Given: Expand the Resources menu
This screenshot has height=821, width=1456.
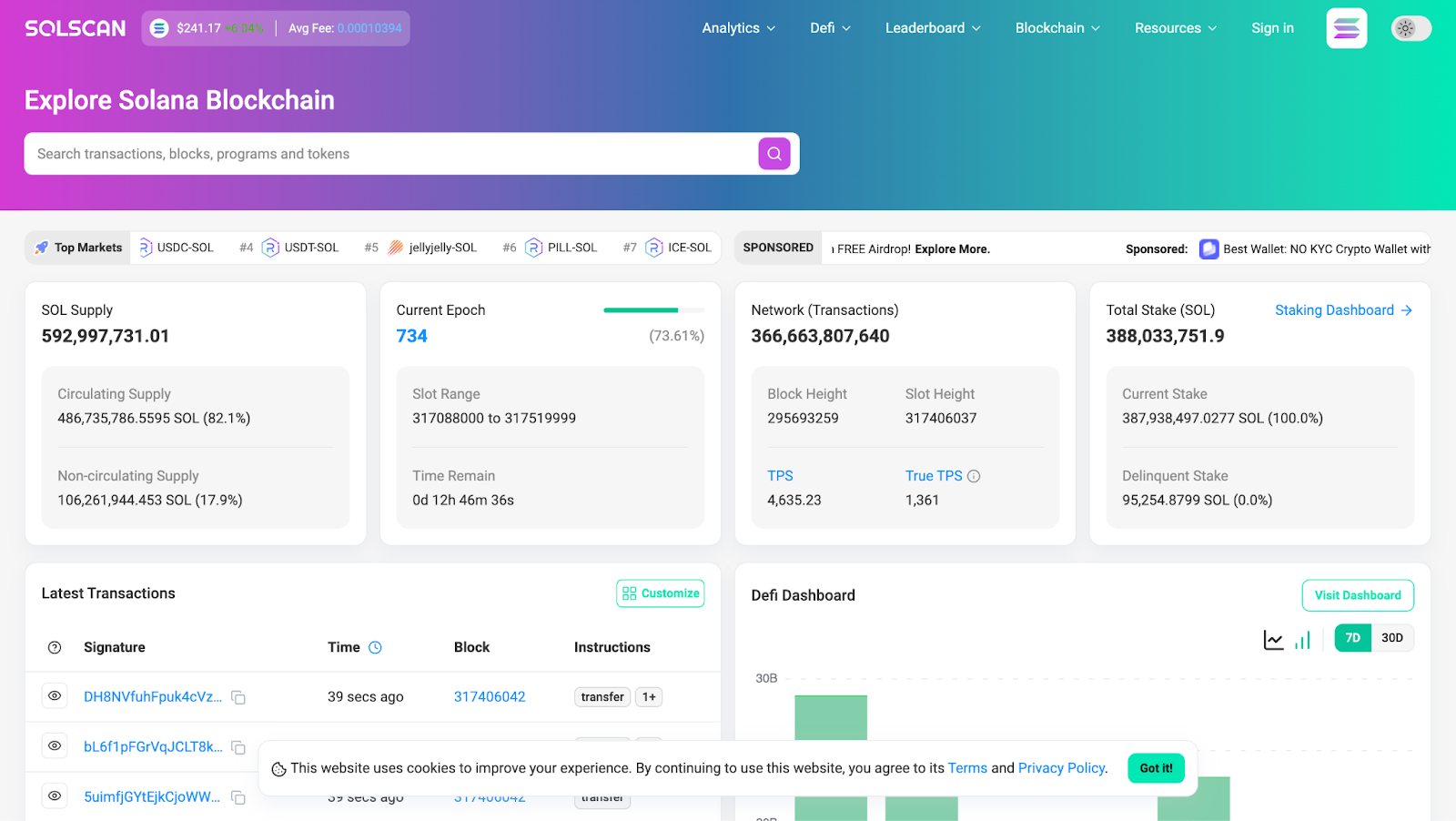Looking at the screenshot, I should (1175, 28).
